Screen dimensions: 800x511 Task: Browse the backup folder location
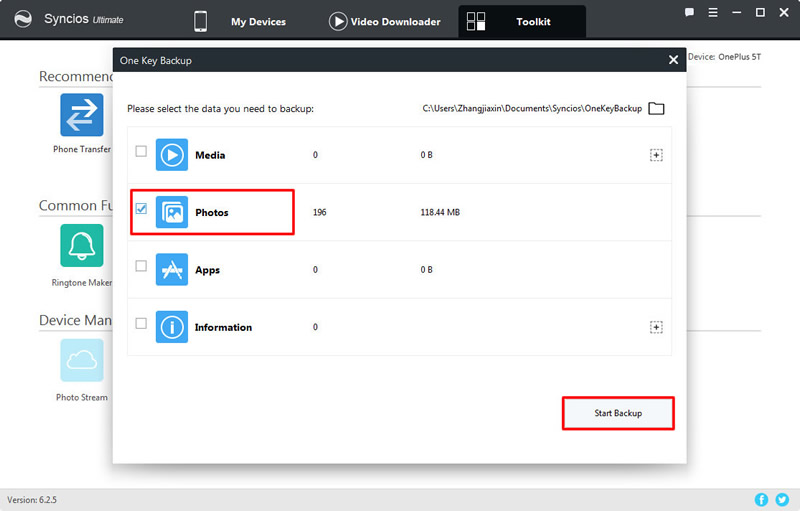tap(656, 109)
